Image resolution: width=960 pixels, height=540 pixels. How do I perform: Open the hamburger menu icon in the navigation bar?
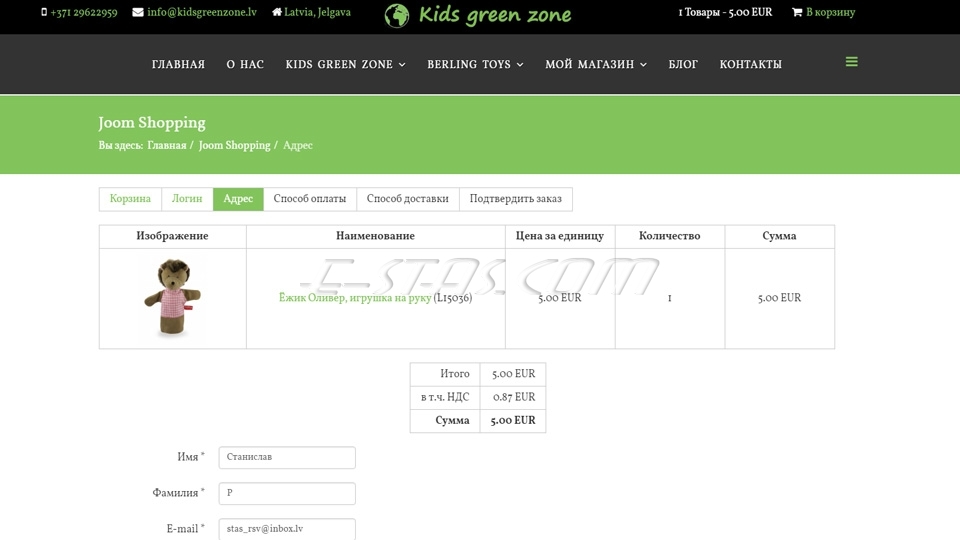click(x=852, y=62)
